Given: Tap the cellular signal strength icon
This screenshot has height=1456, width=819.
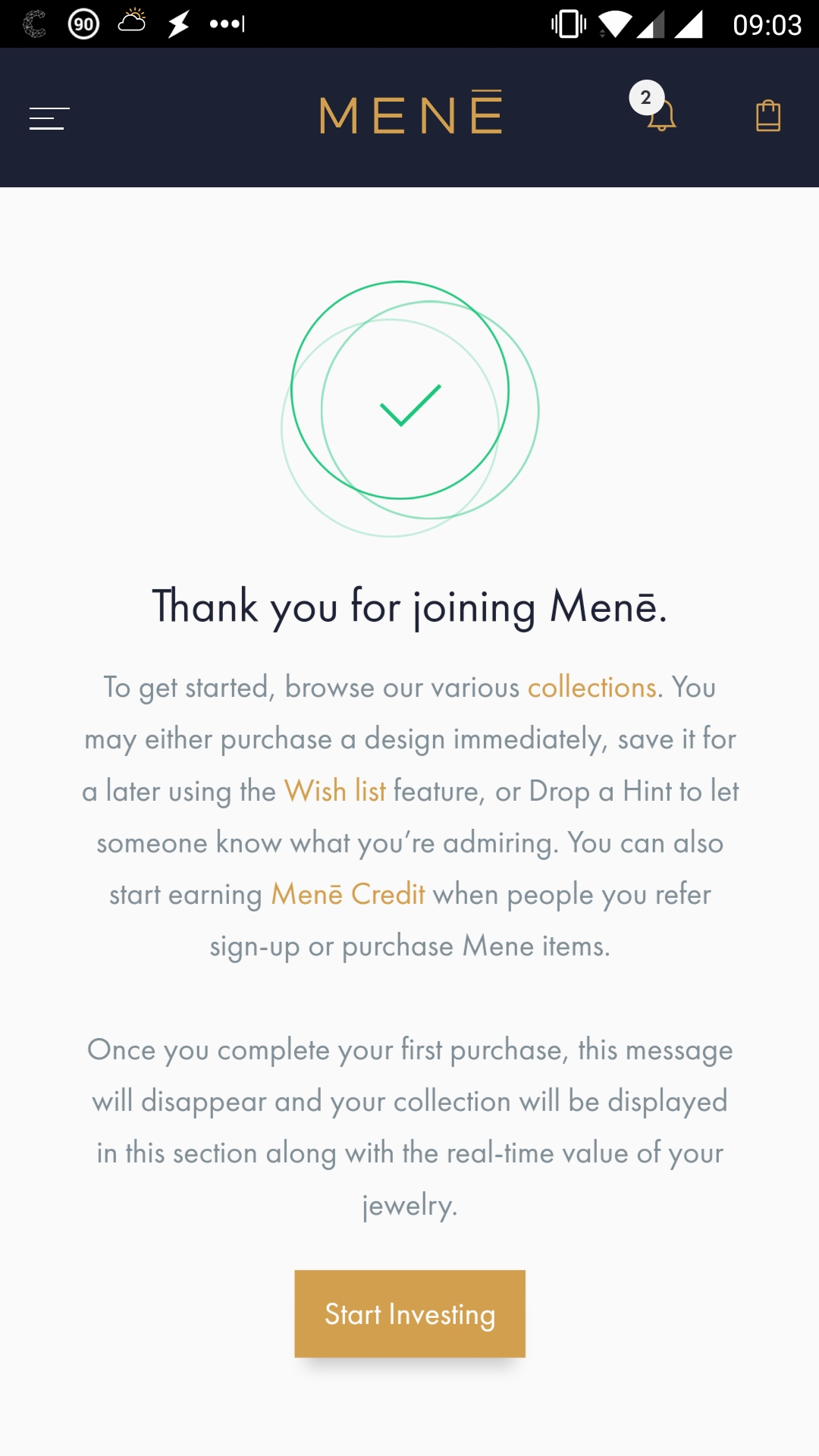Looking at the screenshot, I should click(688, 24).
